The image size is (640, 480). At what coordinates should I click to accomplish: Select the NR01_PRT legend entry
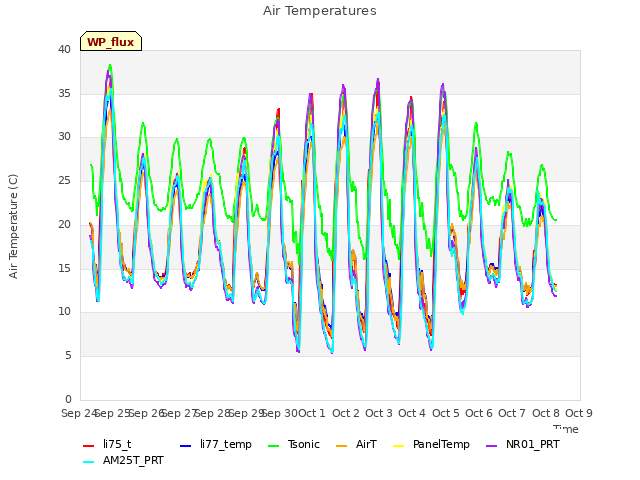point(523,444)
